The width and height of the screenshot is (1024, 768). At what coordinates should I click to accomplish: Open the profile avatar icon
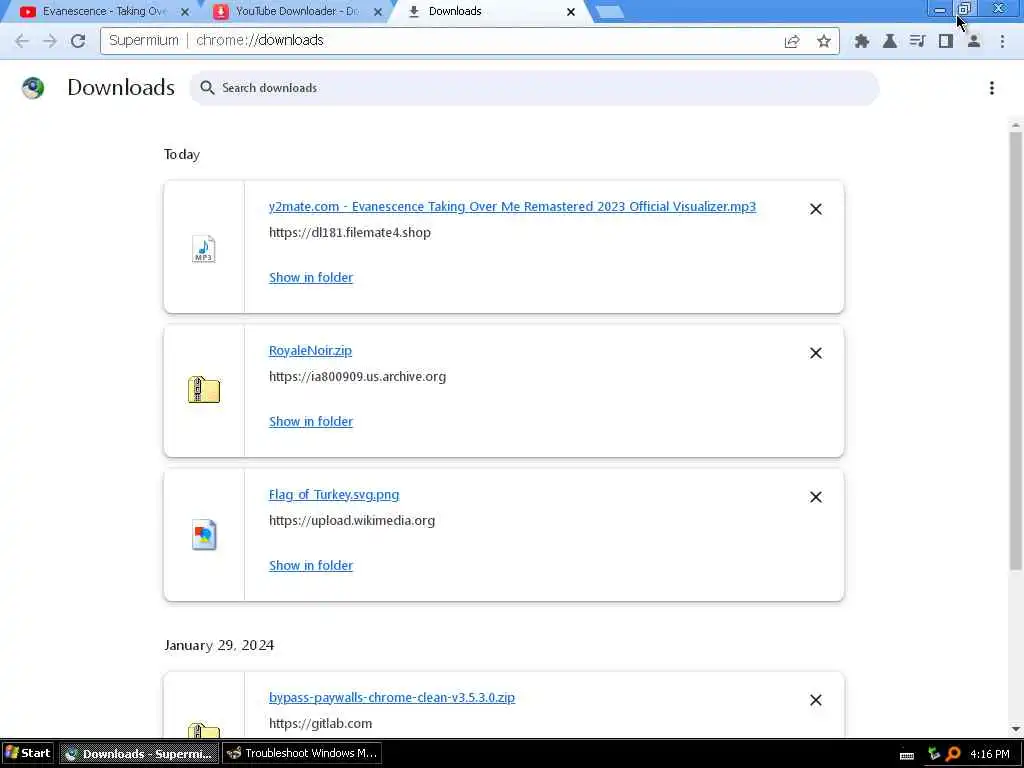click(974, 41)
